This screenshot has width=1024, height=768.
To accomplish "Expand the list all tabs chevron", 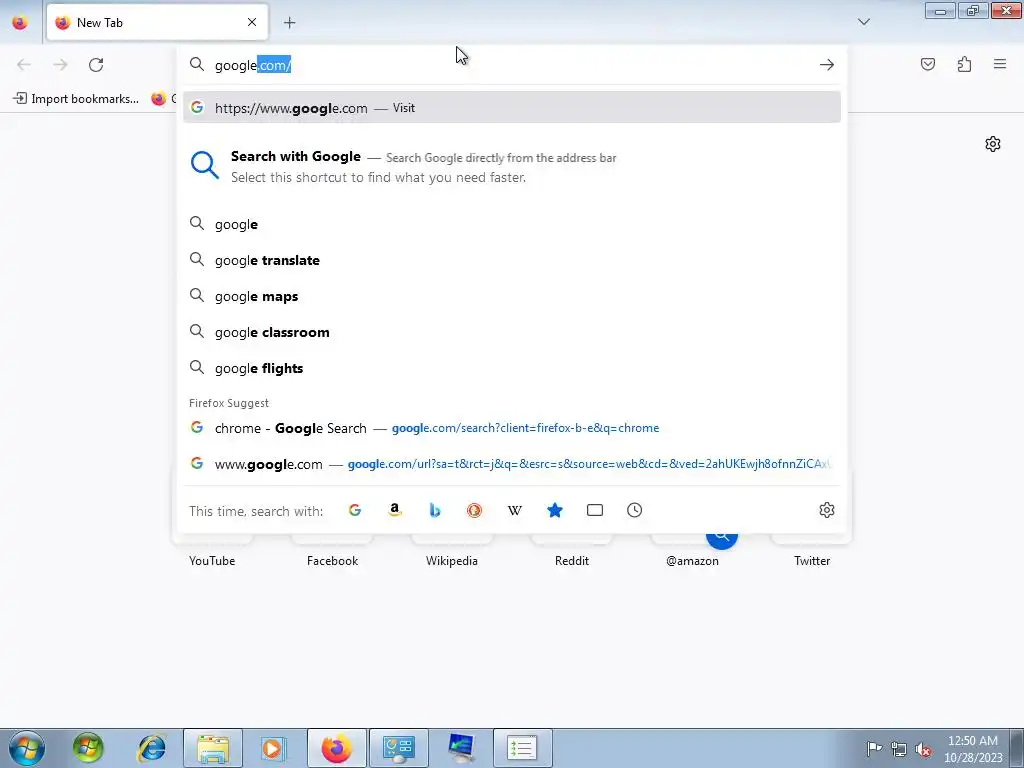I will [863, 22].
